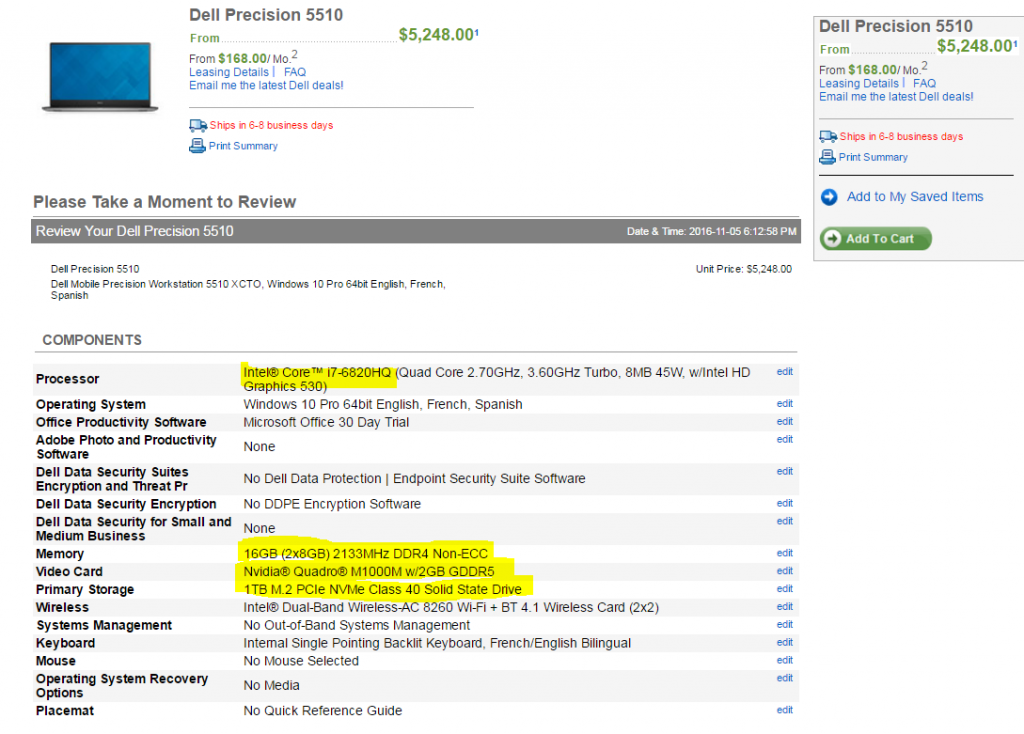1024x734 pixels.
Task: Click the green arrow icon on Add To Cart
Action: 832,239
